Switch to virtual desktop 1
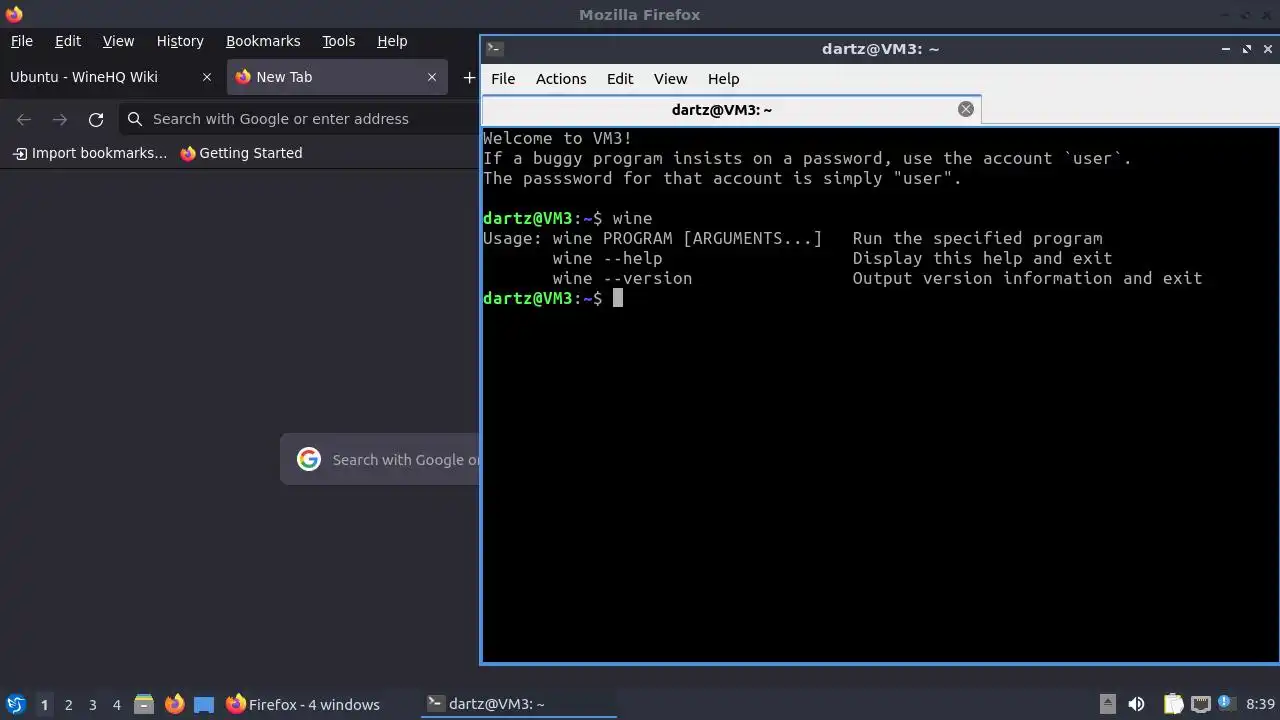 point(44,704)
